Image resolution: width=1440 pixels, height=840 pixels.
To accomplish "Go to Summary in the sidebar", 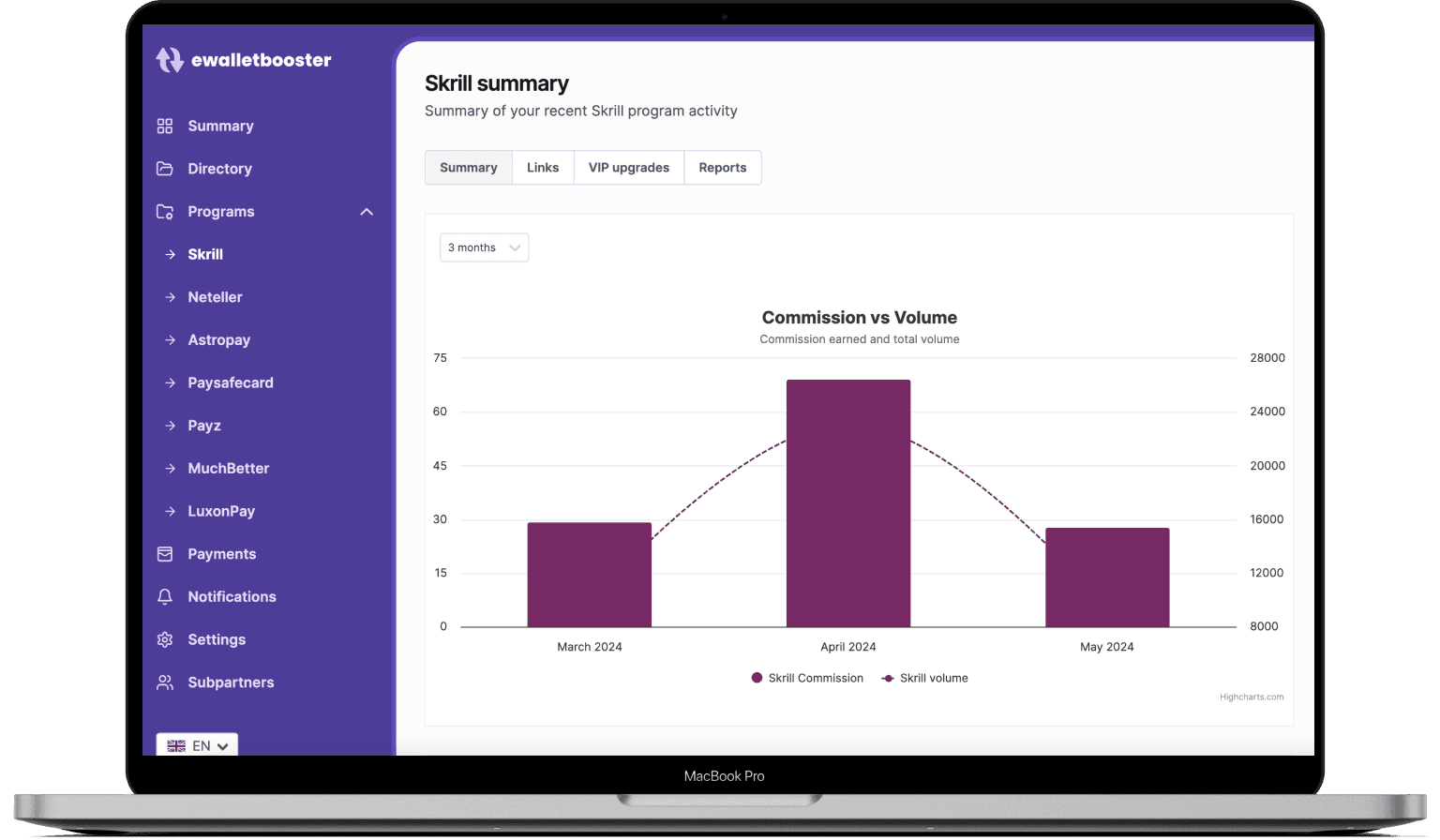I will (220, 126).
